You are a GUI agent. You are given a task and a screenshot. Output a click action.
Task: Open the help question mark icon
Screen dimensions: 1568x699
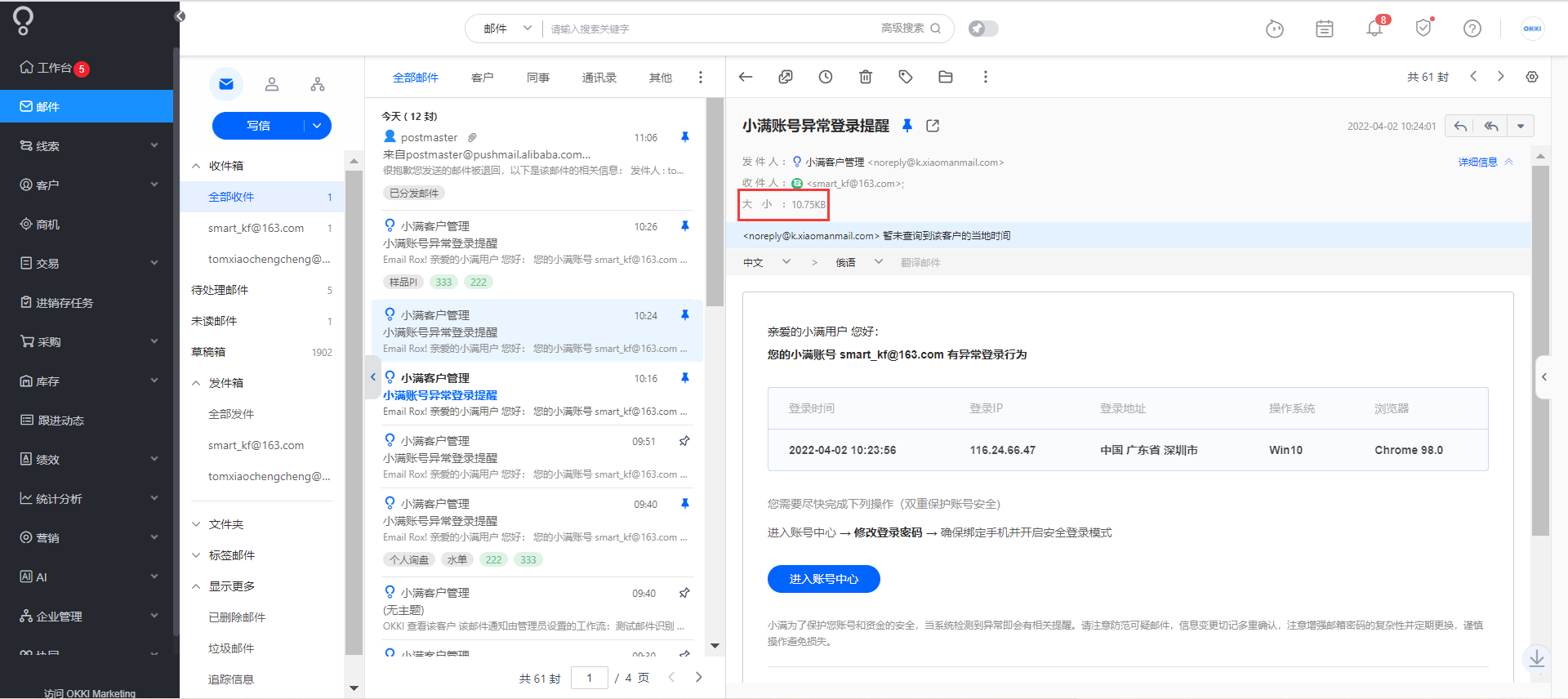[x=1472, y=29]
